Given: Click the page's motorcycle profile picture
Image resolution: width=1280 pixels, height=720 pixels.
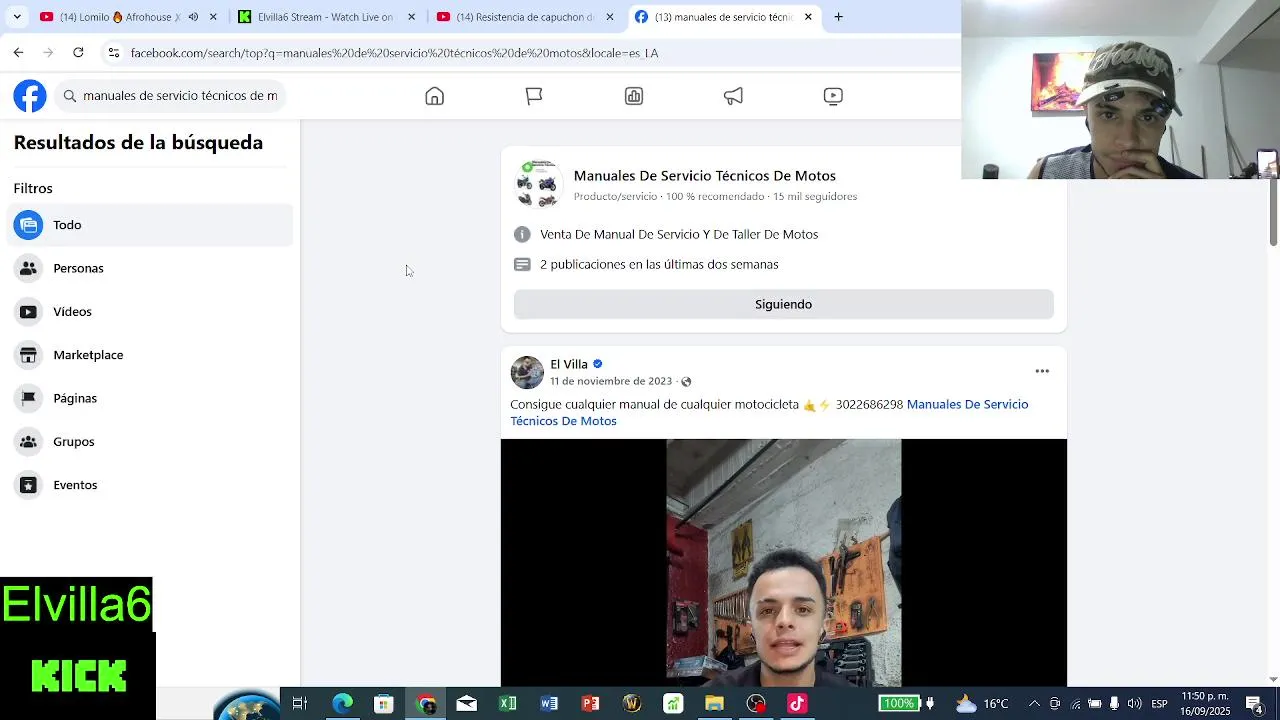Looking at the screenshot, I should (x=538, y=184).
